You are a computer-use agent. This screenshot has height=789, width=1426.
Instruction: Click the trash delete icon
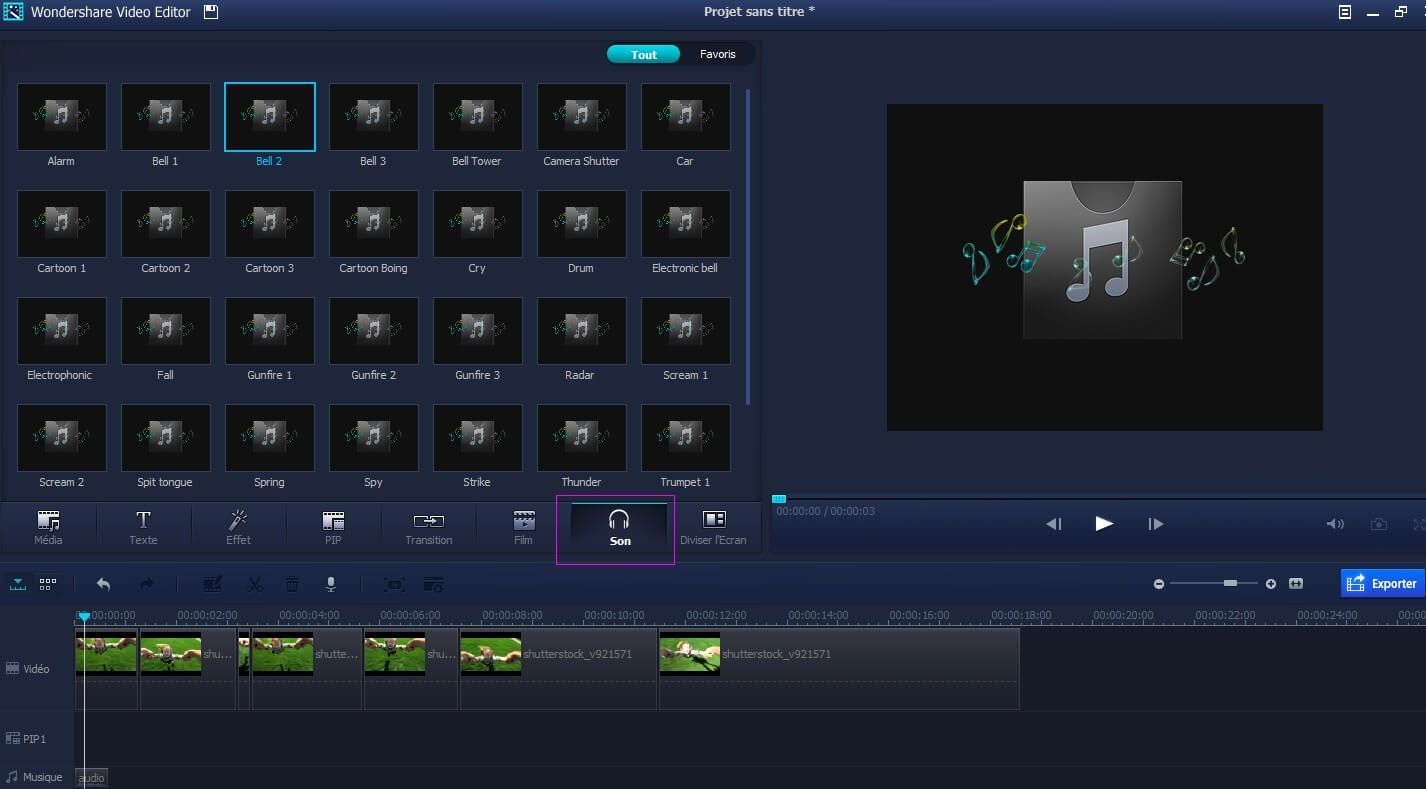pos(292,584)
